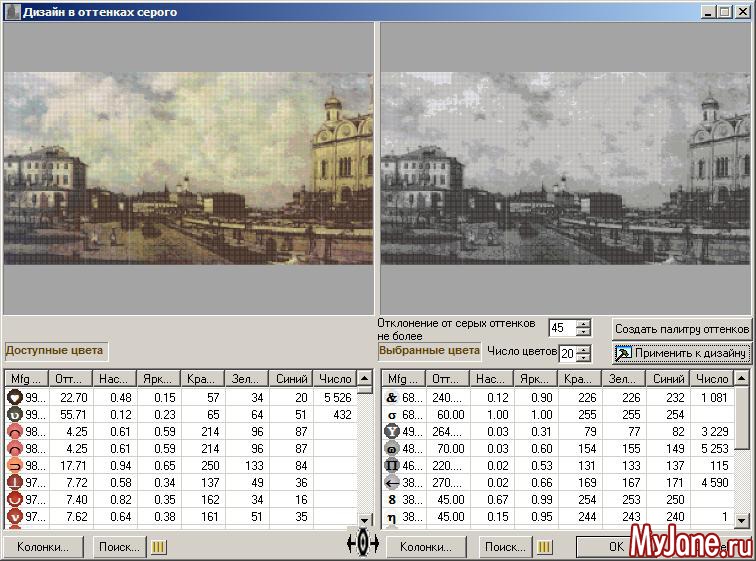Select the left arrow symbol color row
Image resolution: width=756 pixels, height=561 pixels.
pyautogui.click(x=392, y=483)
